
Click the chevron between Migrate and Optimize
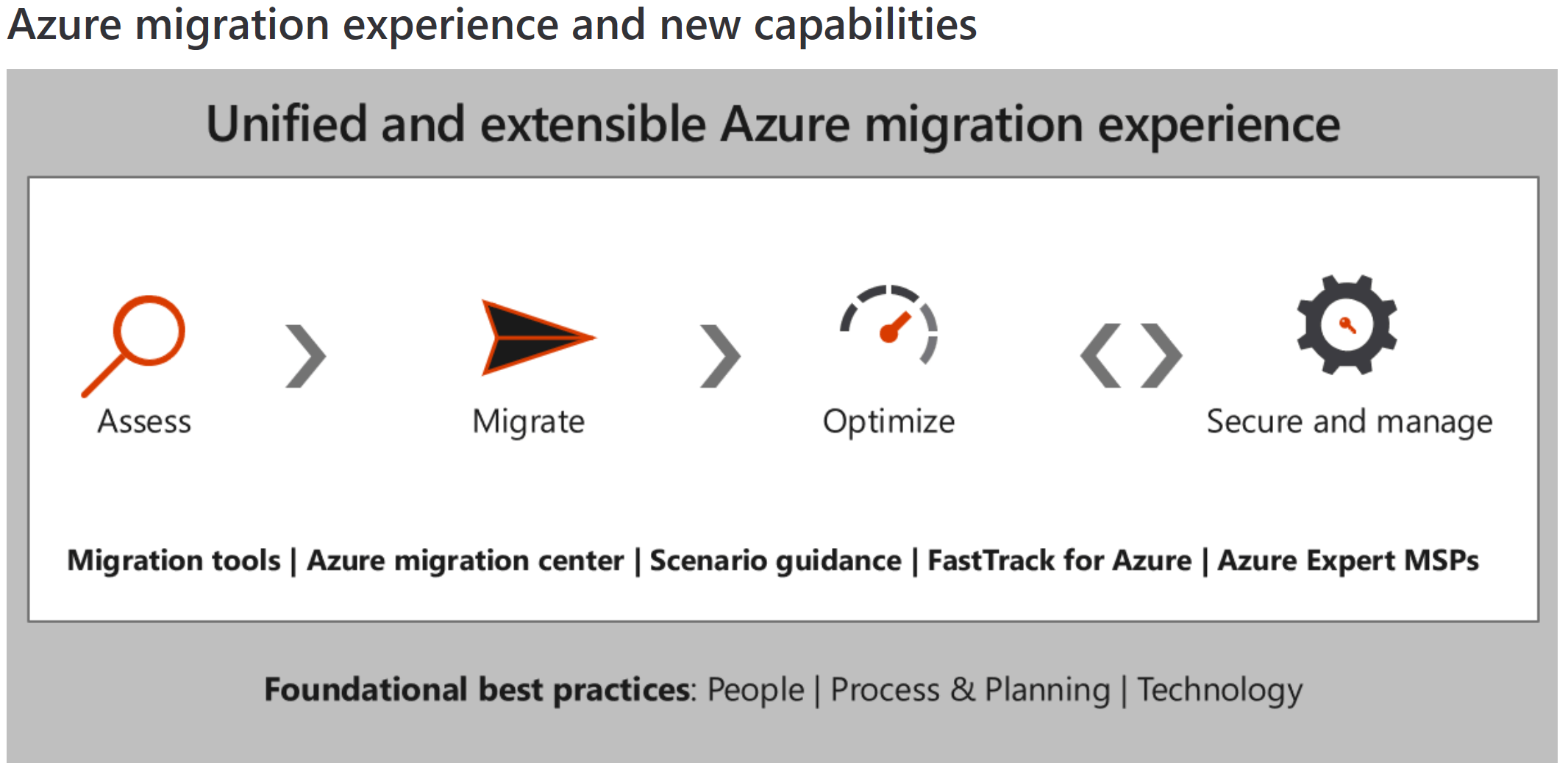click(721, 356)
